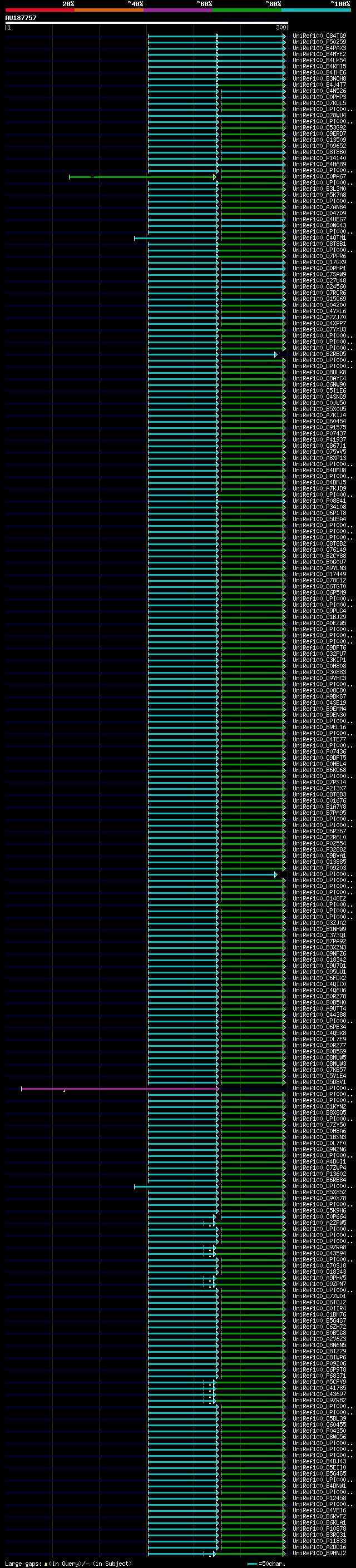Choose hit UniRef100_Q28WU4
This screenshot has width=356, height=1568.
coord(319,116)
